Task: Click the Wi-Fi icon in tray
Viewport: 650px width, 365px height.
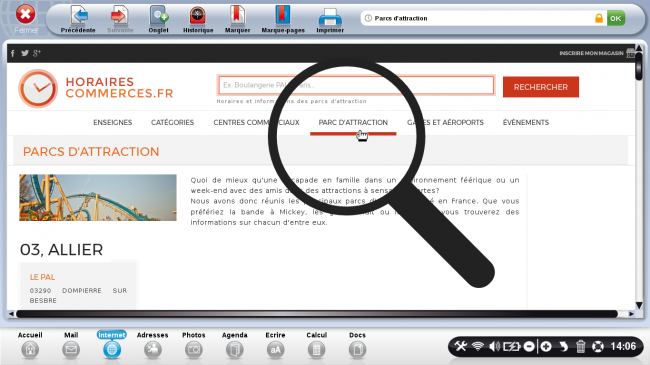Action: tap(478, 346)
